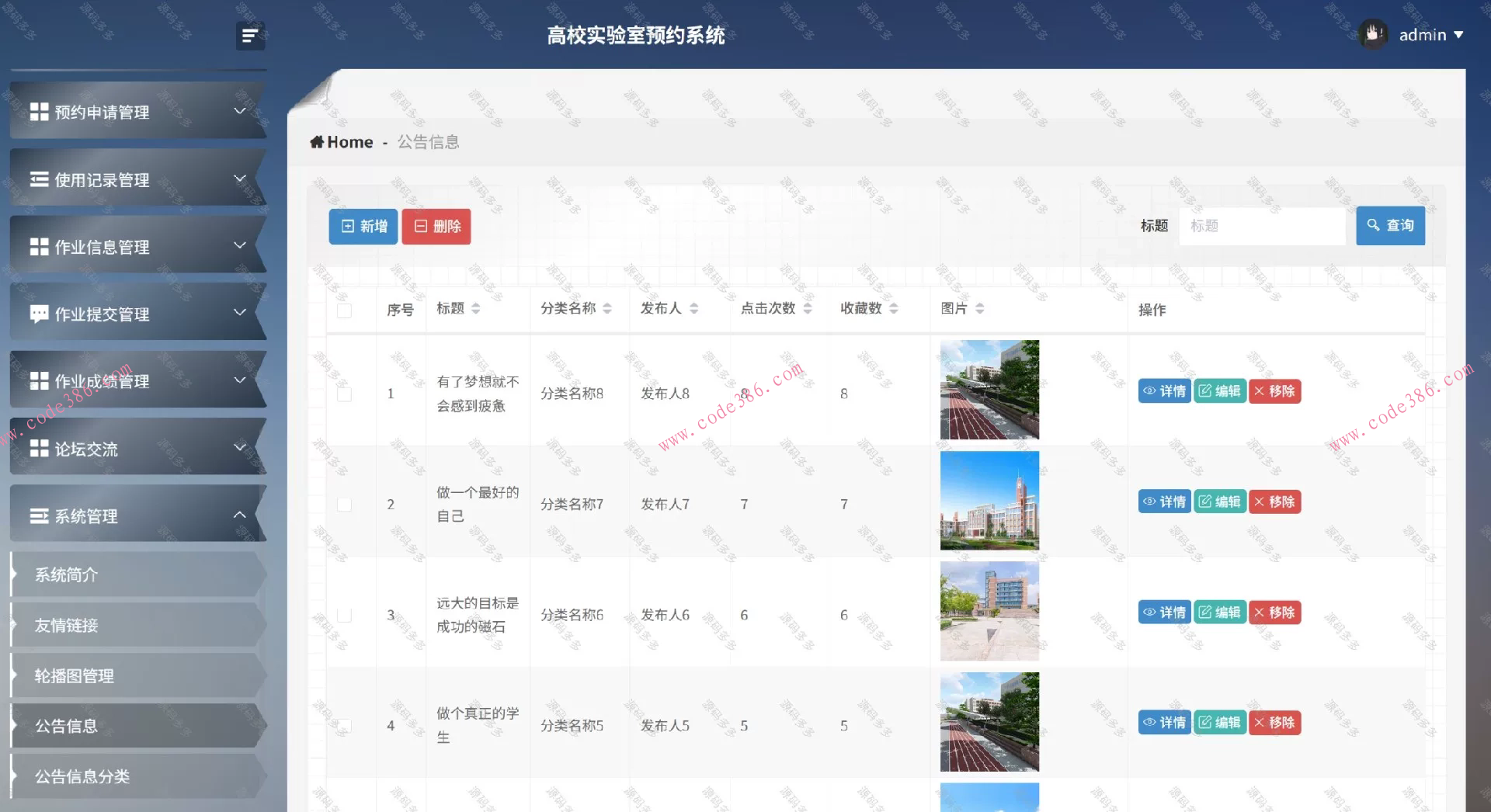
Task: Click the magnifier icon in 查询 button
Action: (1373, 225)
